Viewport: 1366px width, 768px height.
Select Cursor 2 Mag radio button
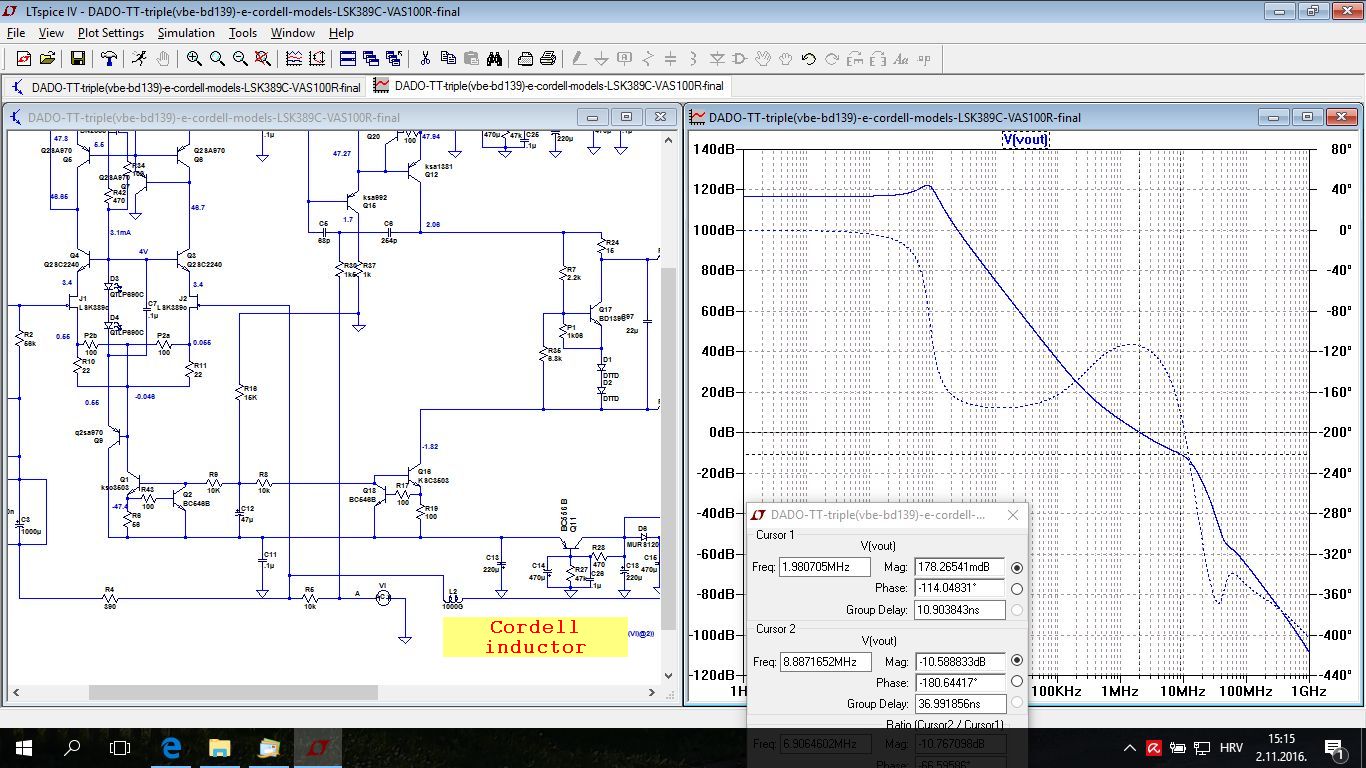pyautogui.click(x=1017, y=661)
